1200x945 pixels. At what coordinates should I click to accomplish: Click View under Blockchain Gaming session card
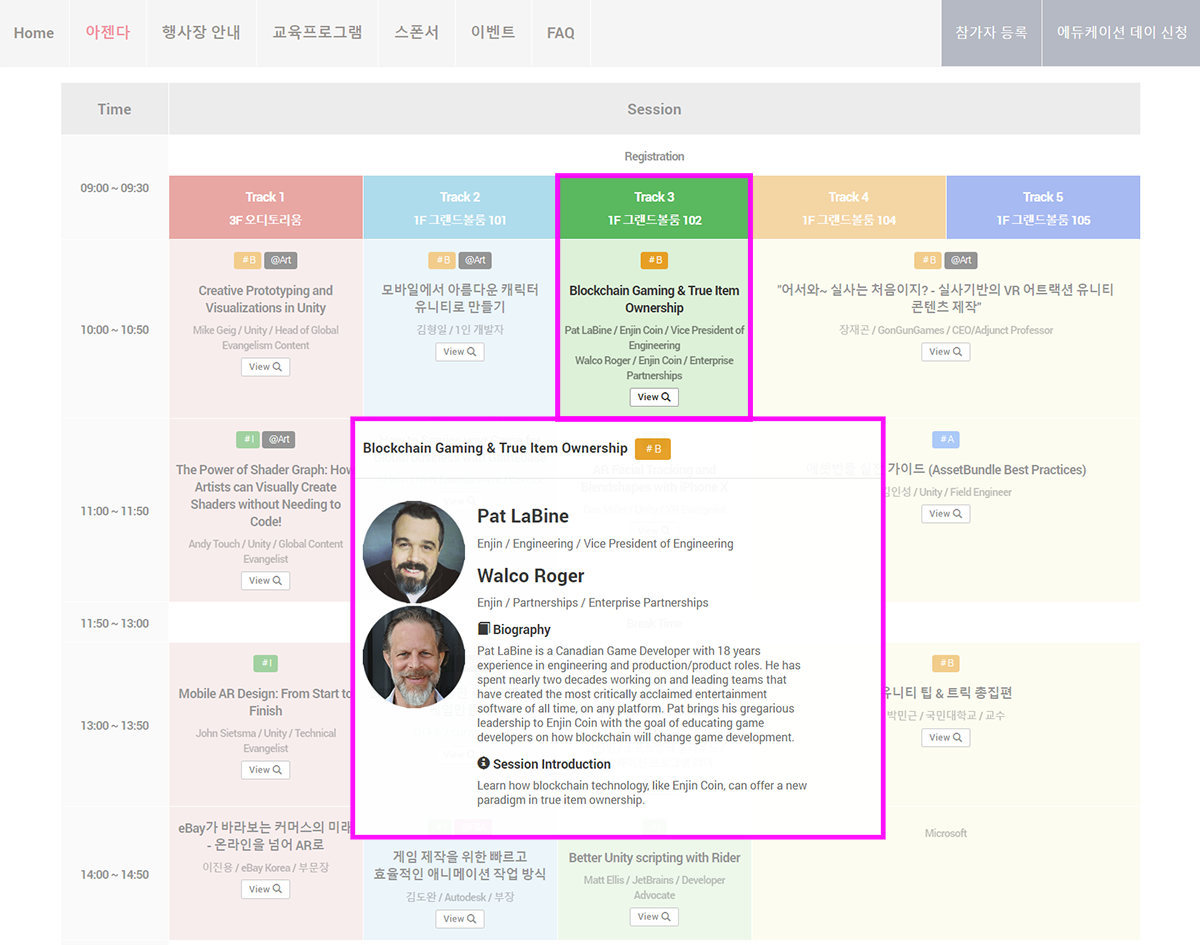click(654, 397)
